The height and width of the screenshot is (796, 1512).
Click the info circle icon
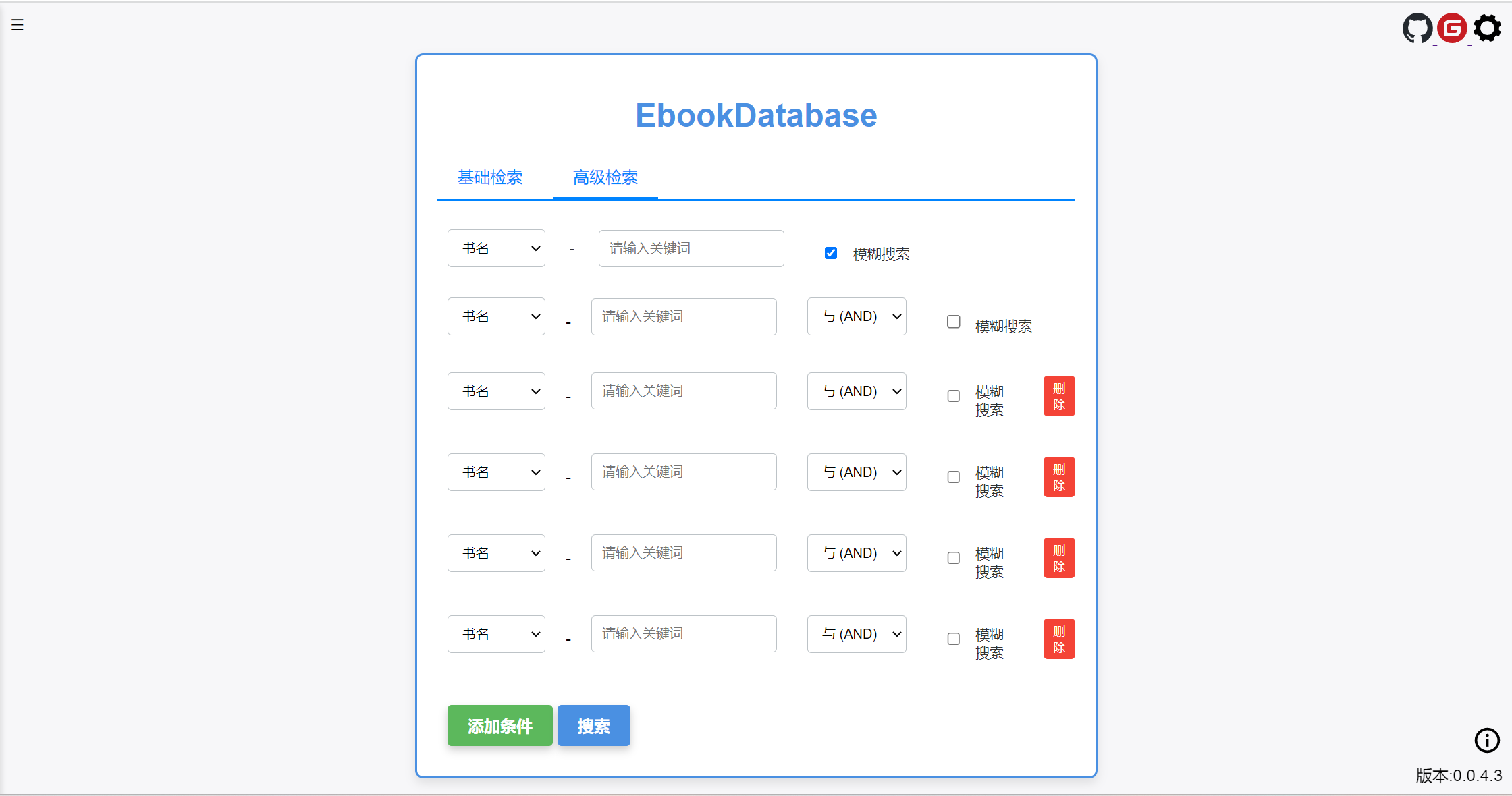[x=1487, y=740]
